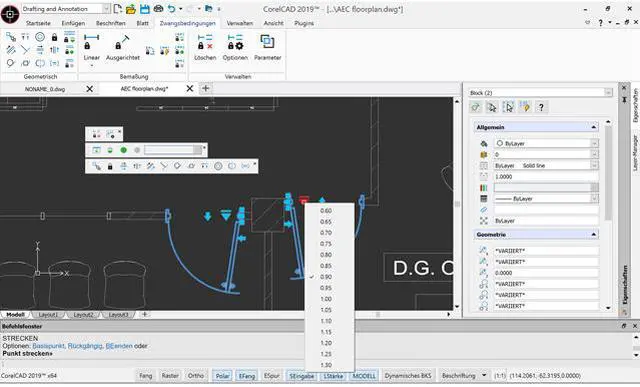Toggle Ortho mode in status bar
The height and width of the screenshot is (387, 640).
click(x=196, y=375)
